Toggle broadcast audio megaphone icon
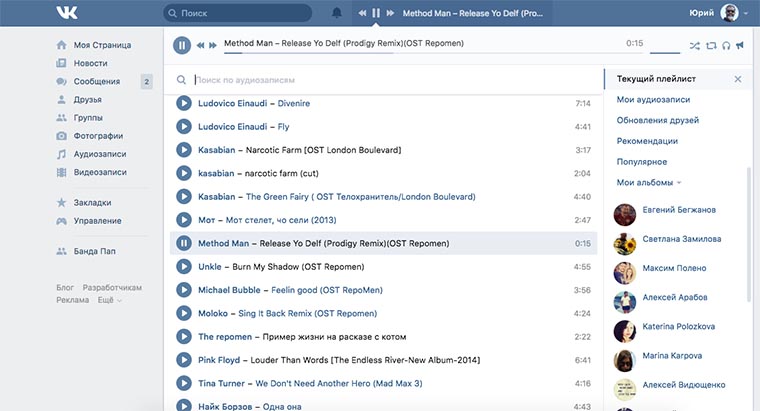Screen dimensions: 760x411 pos(740,45)
